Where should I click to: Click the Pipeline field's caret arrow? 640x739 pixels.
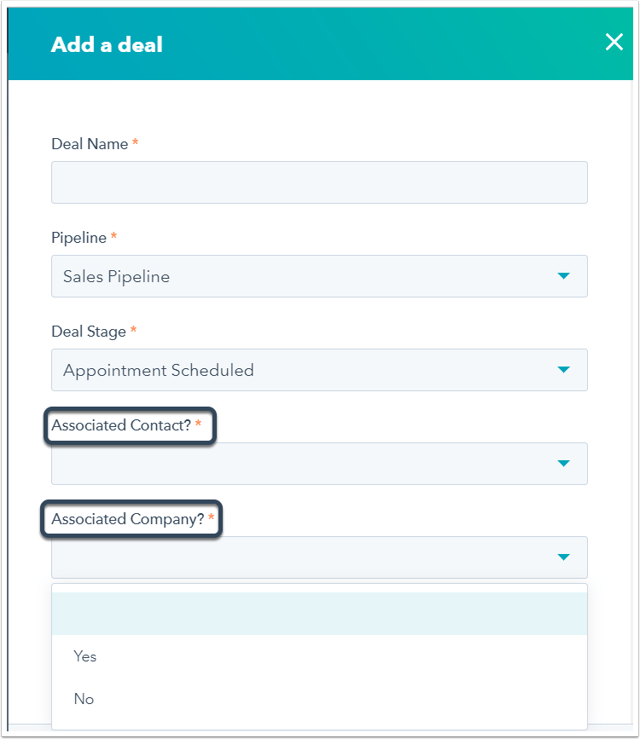tap(564, 276)
